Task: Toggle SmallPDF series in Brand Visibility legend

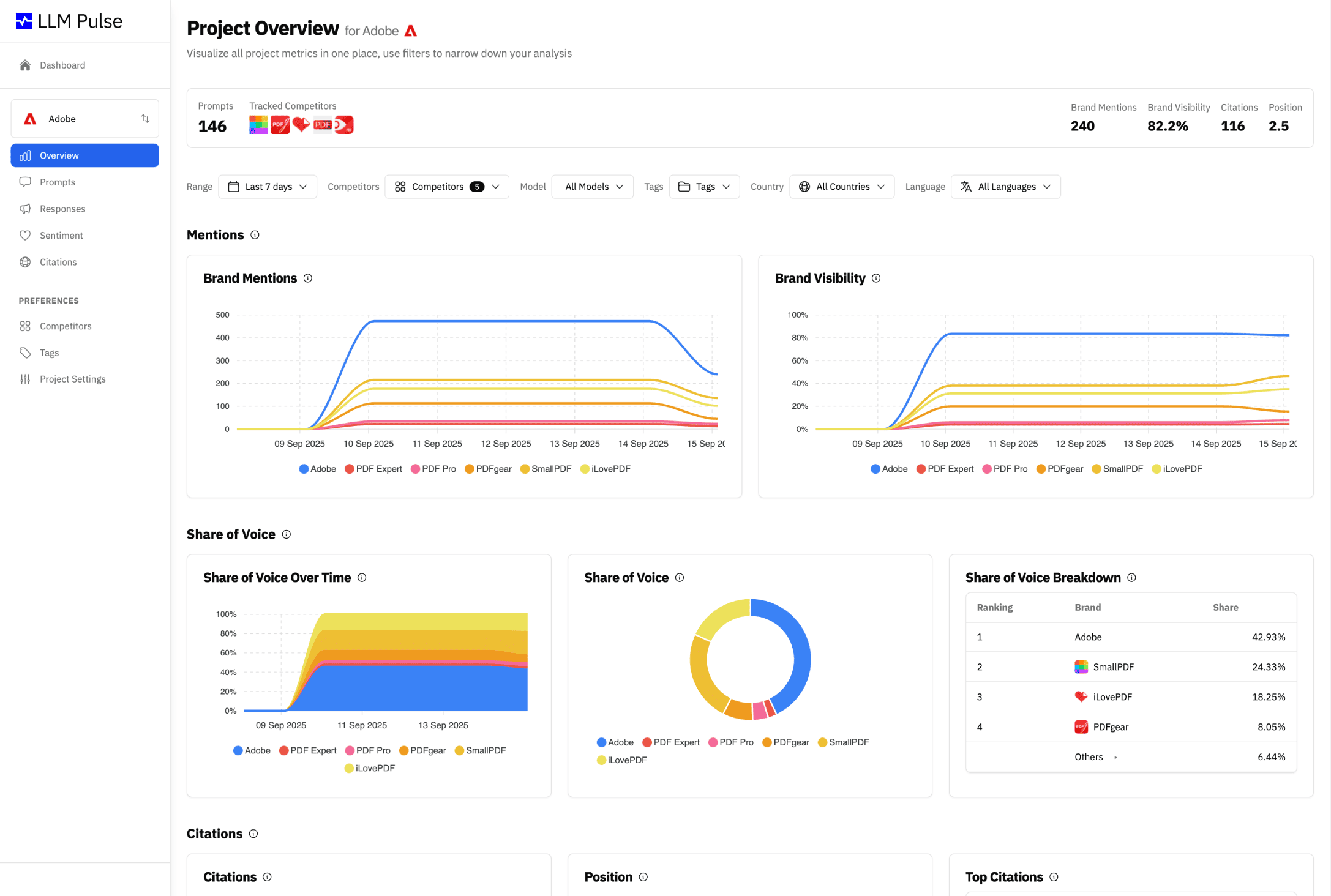Action: (x=1117, y=469)
